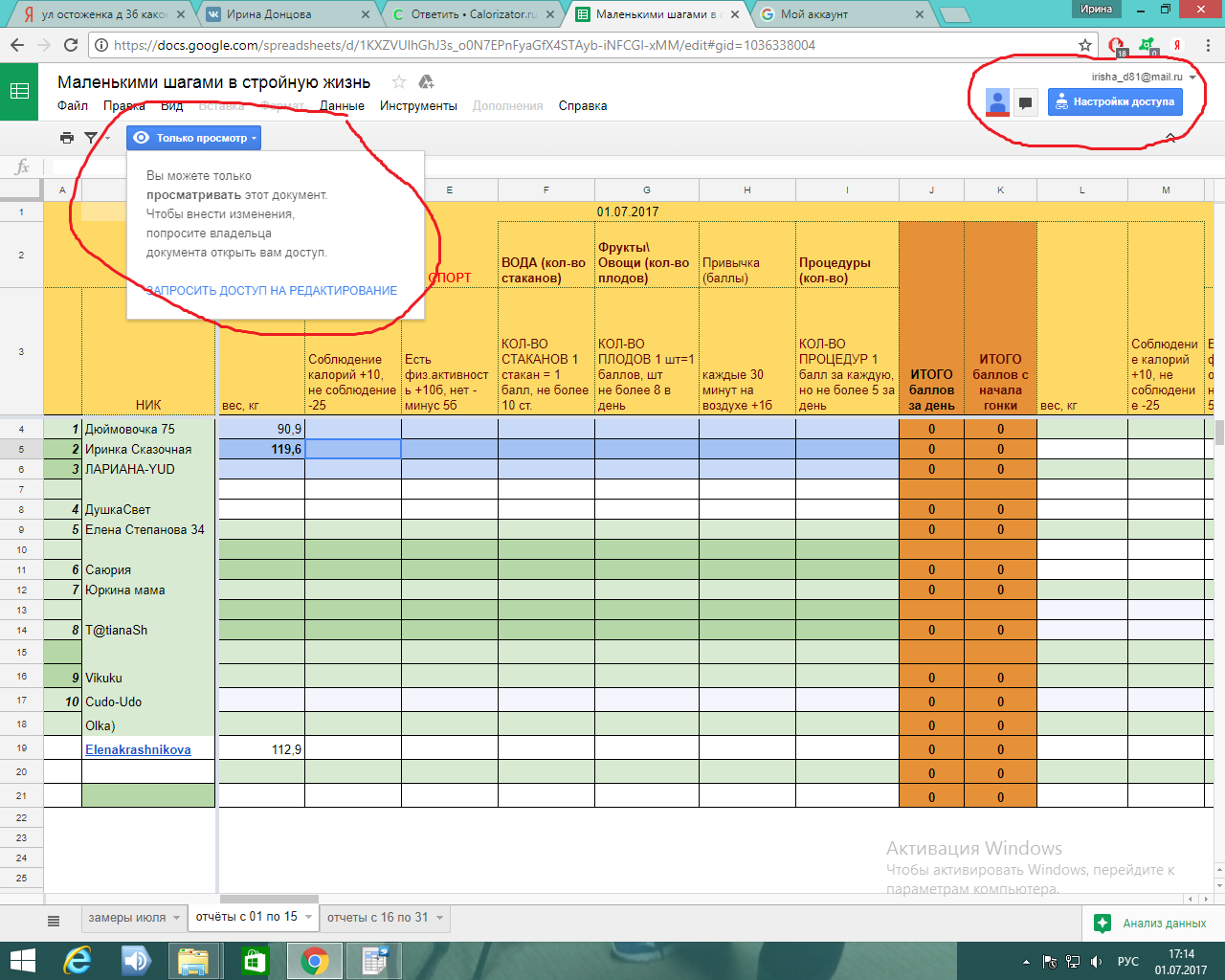Image resolution: width=1225 pixels, height=980 pixels.
Task: Select cell 'ЛАРИАНА-YUD'
Action: [x=148, y=469]
